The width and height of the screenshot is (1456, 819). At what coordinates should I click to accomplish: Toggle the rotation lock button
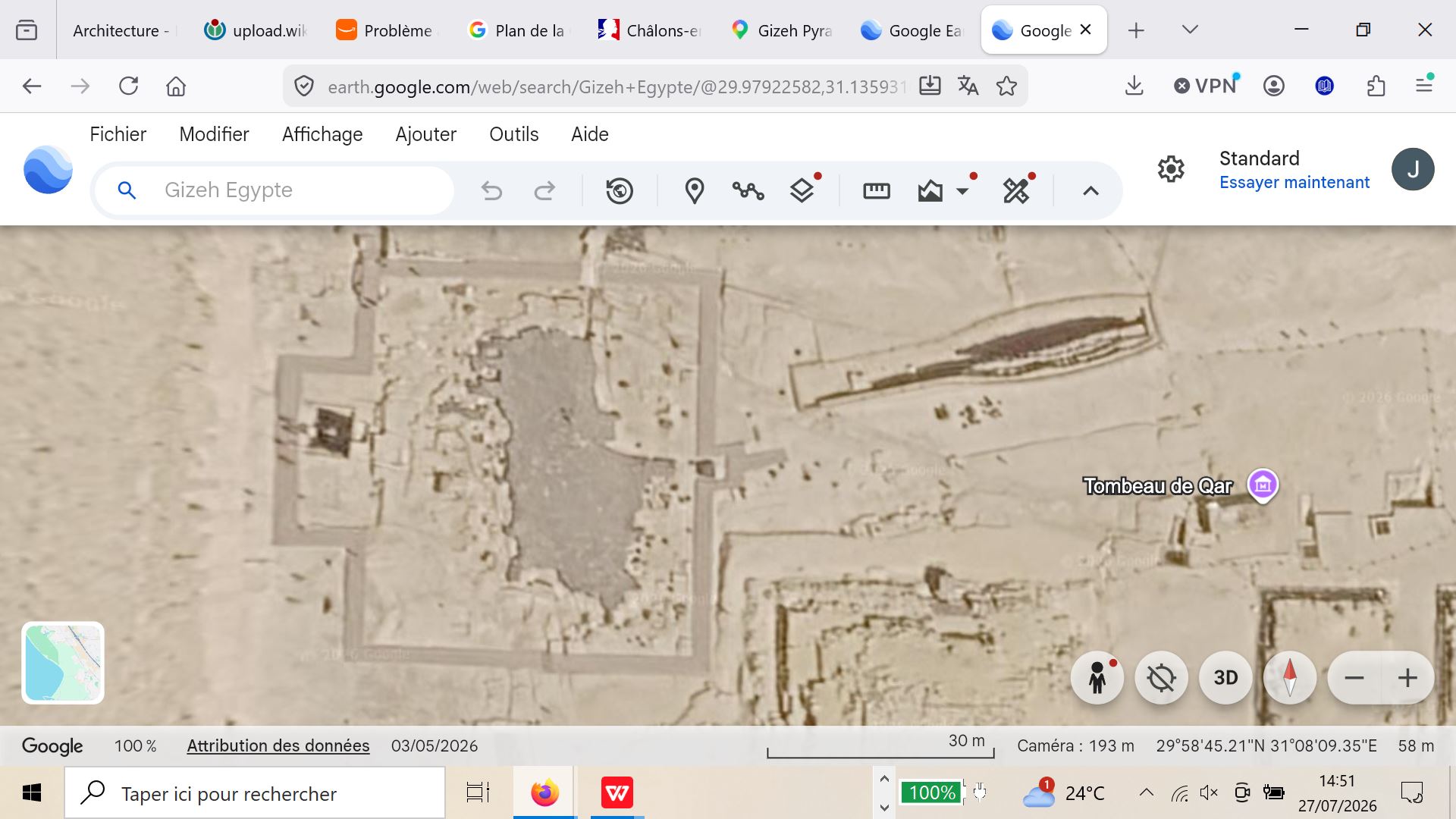click(1161, 677)
